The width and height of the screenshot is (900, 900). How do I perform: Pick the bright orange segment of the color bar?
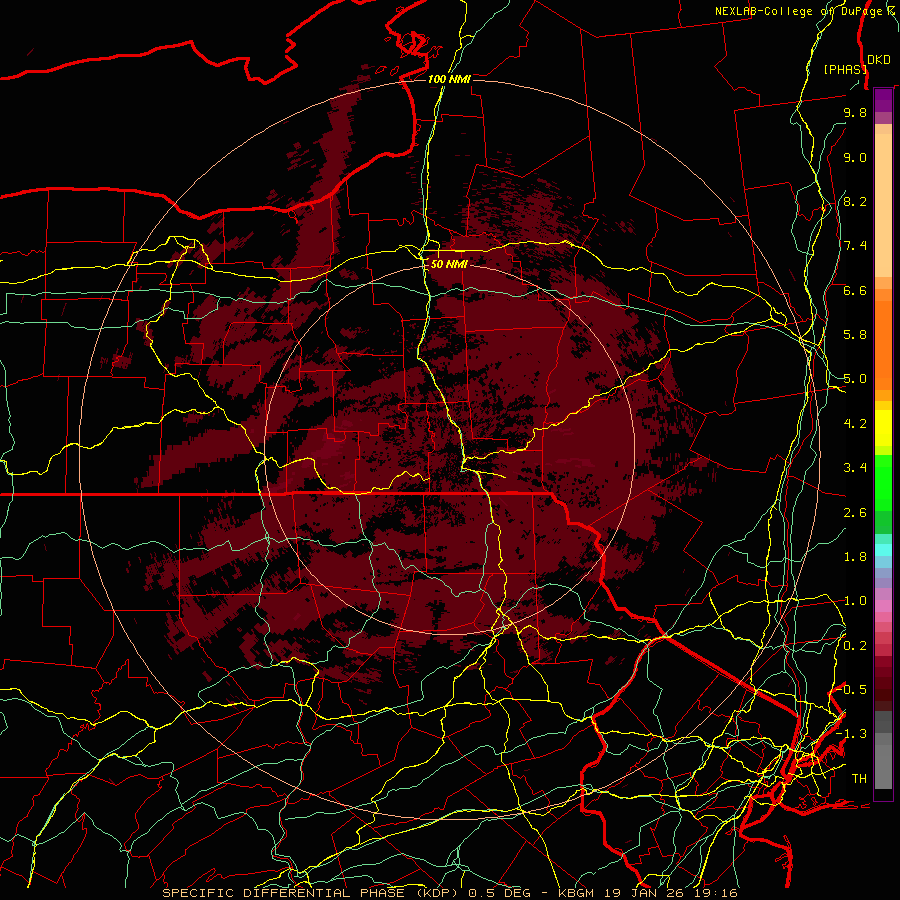[883, 345]
